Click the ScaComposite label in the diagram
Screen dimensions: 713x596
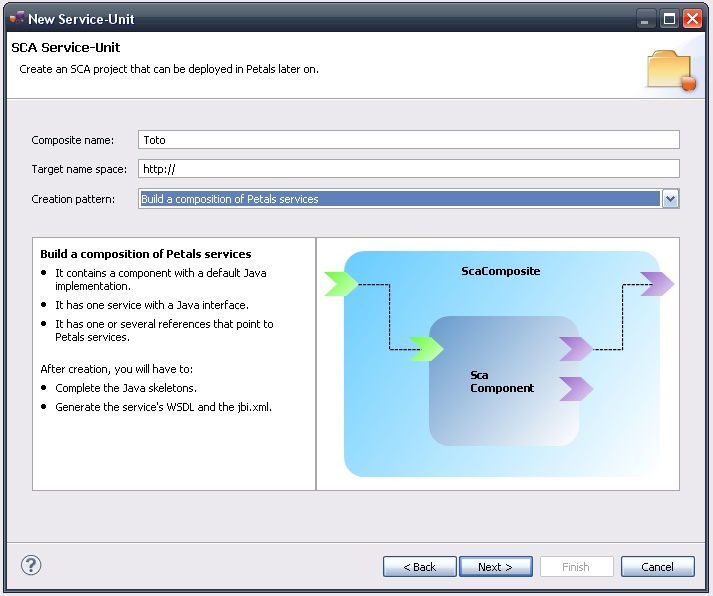point(501,271)
